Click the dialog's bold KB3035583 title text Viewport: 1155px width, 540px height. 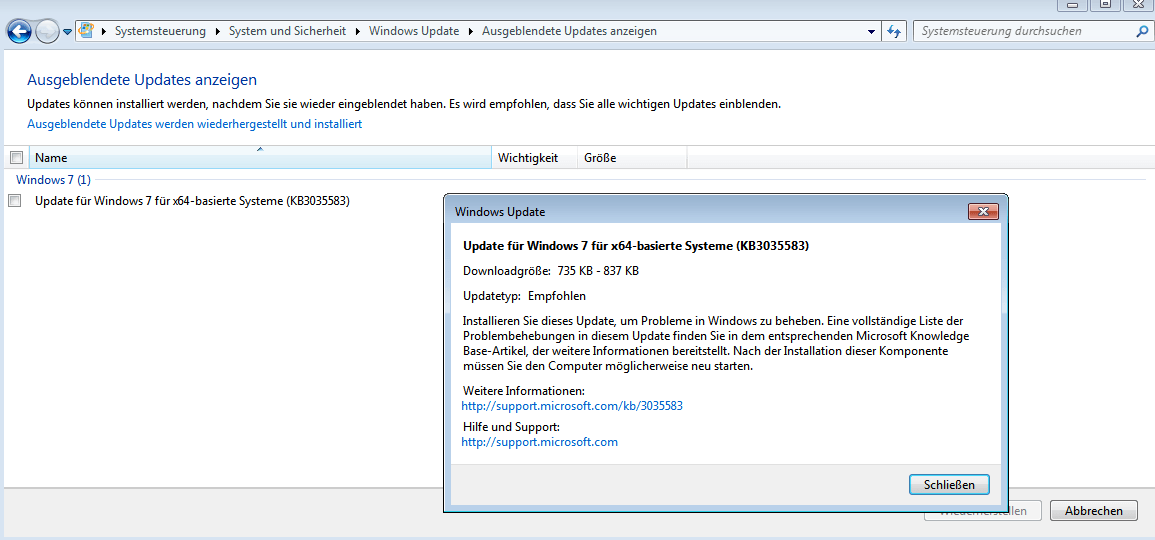click(636, 246)
